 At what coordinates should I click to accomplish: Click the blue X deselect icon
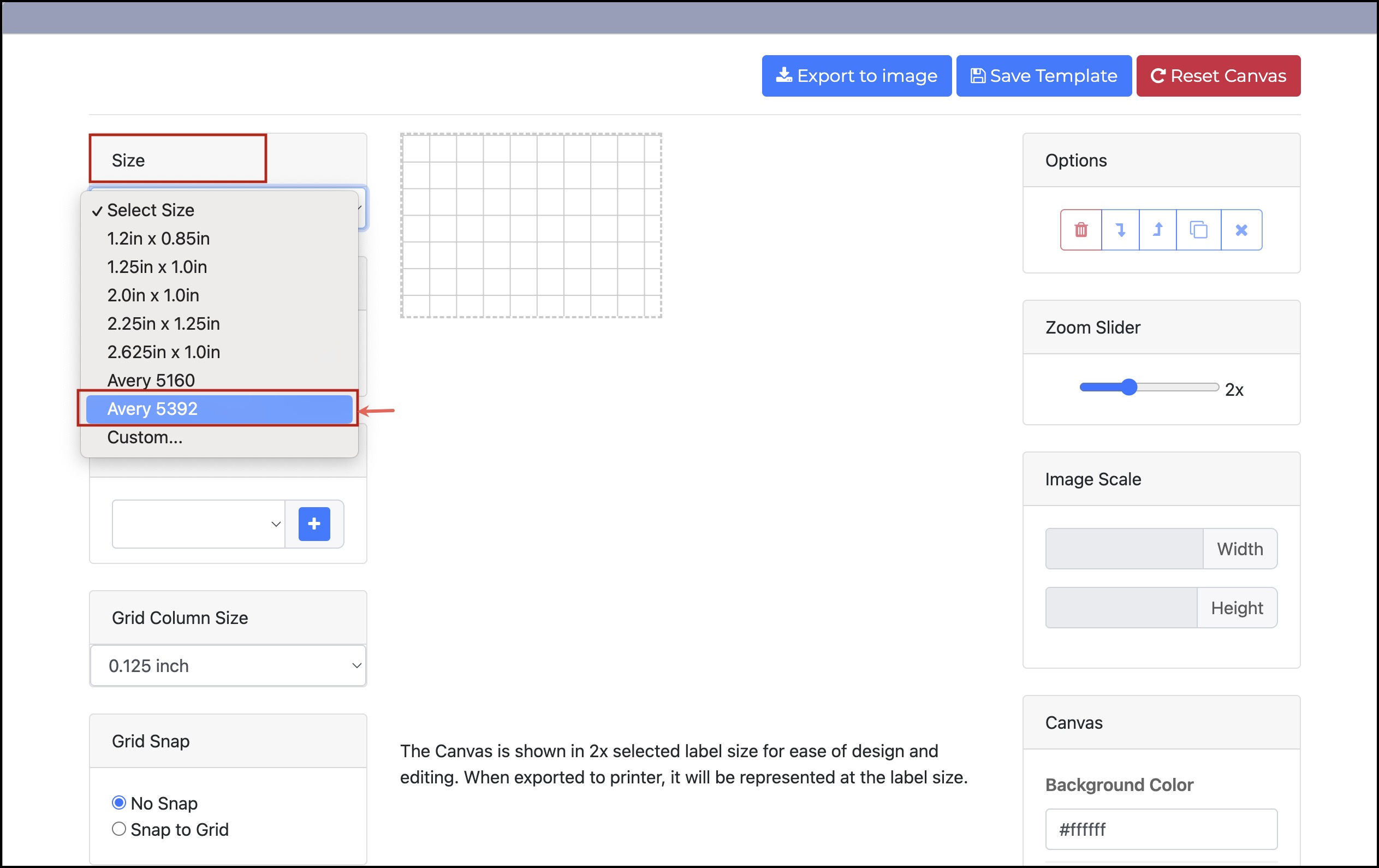tap(1241, 230)
